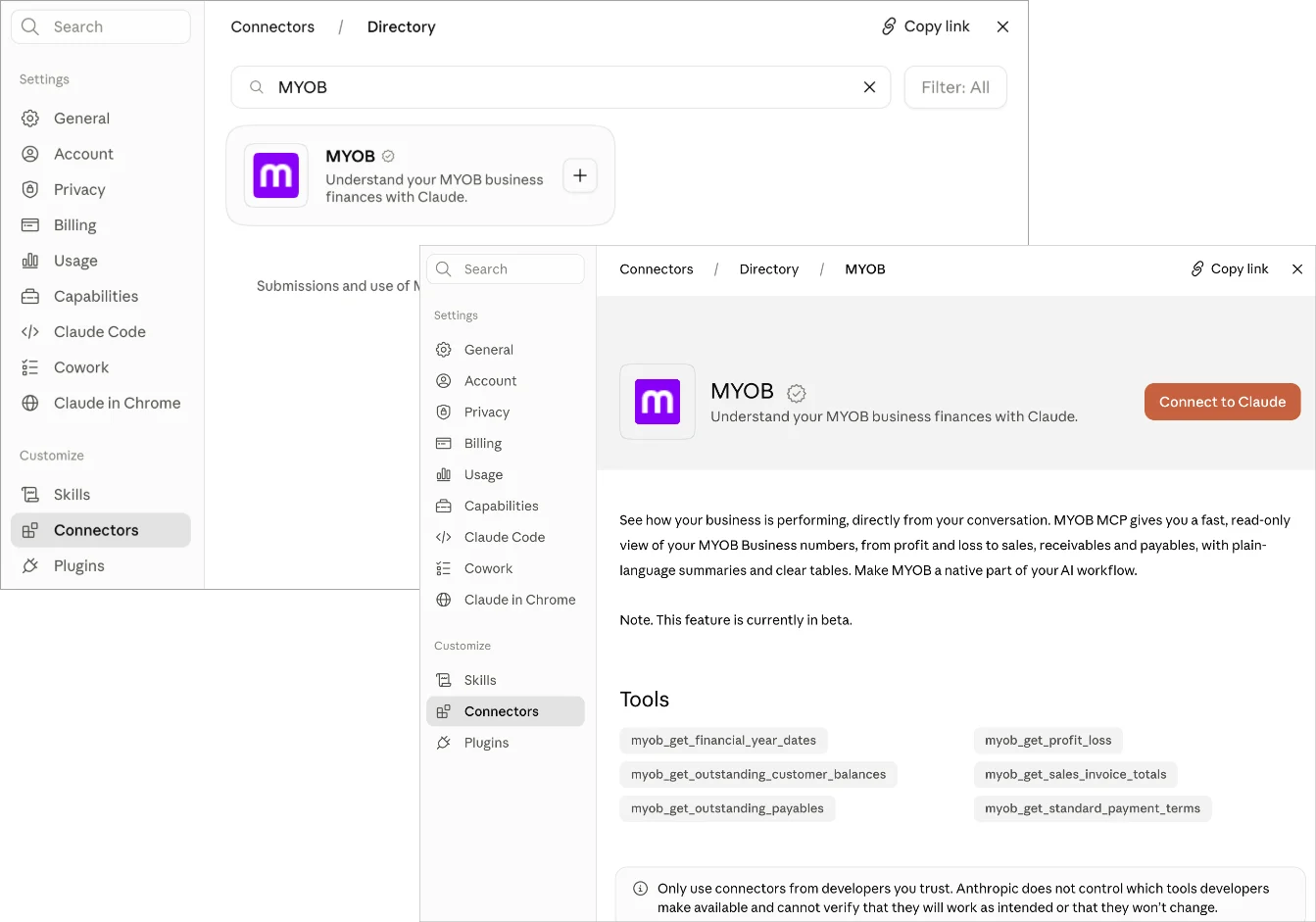Close the back Directory window

tap(1002, 26)
